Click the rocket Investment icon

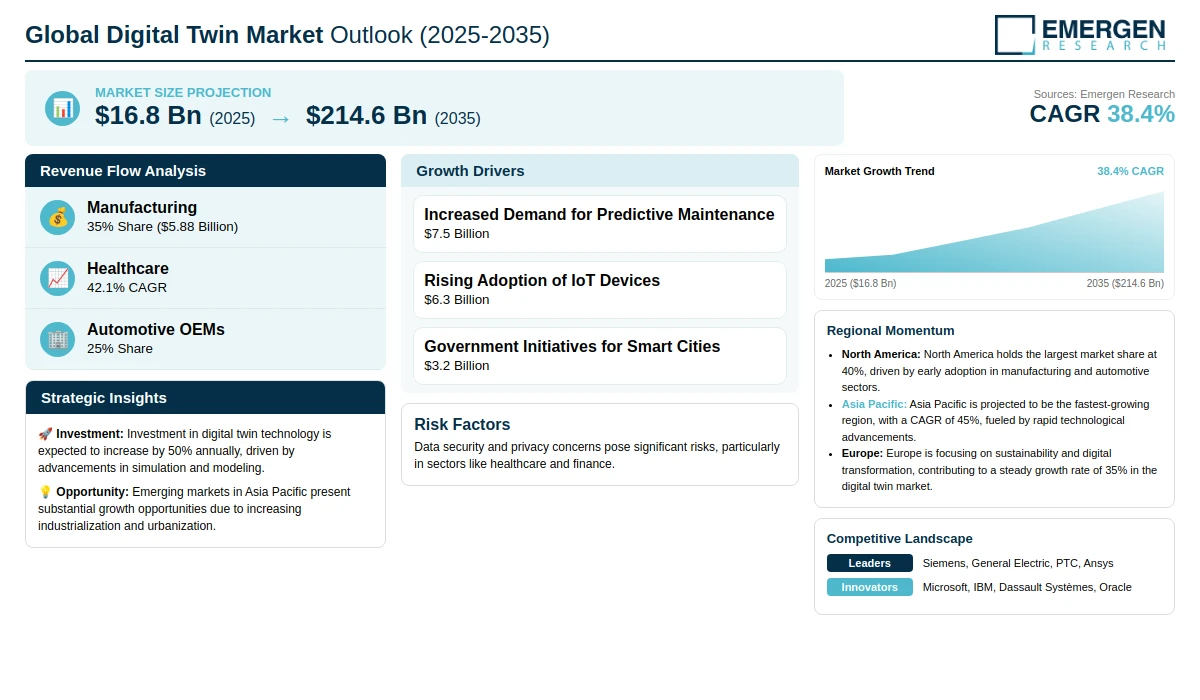(x=45, y=434)
